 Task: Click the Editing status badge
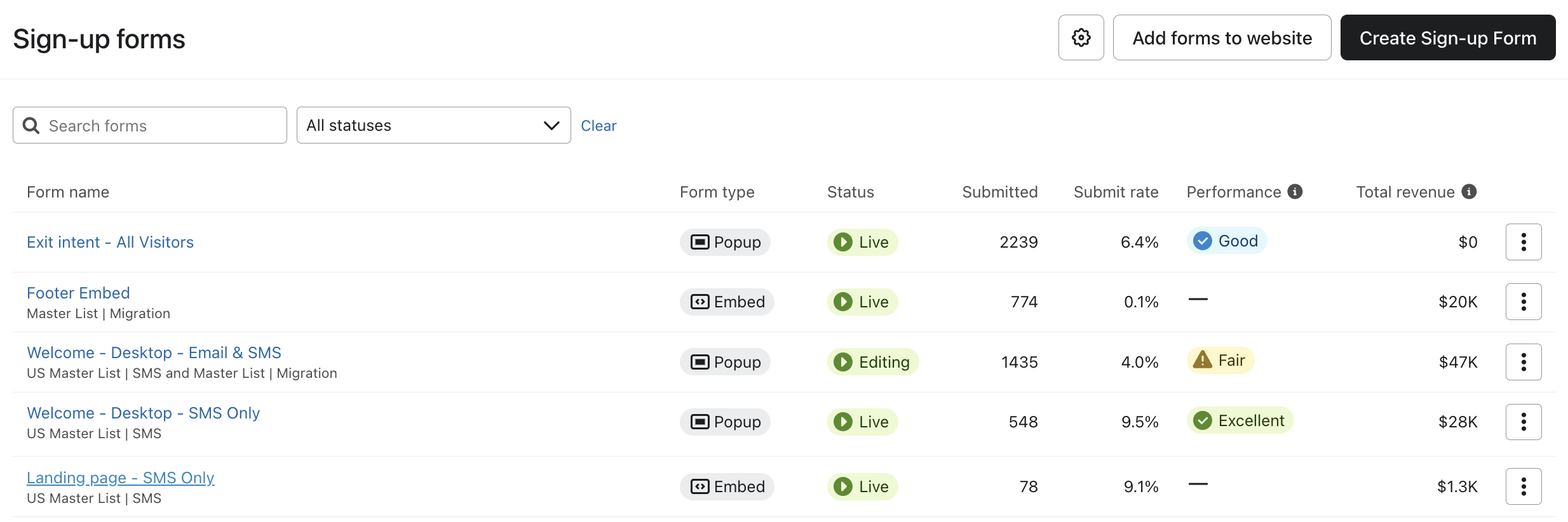872,362
